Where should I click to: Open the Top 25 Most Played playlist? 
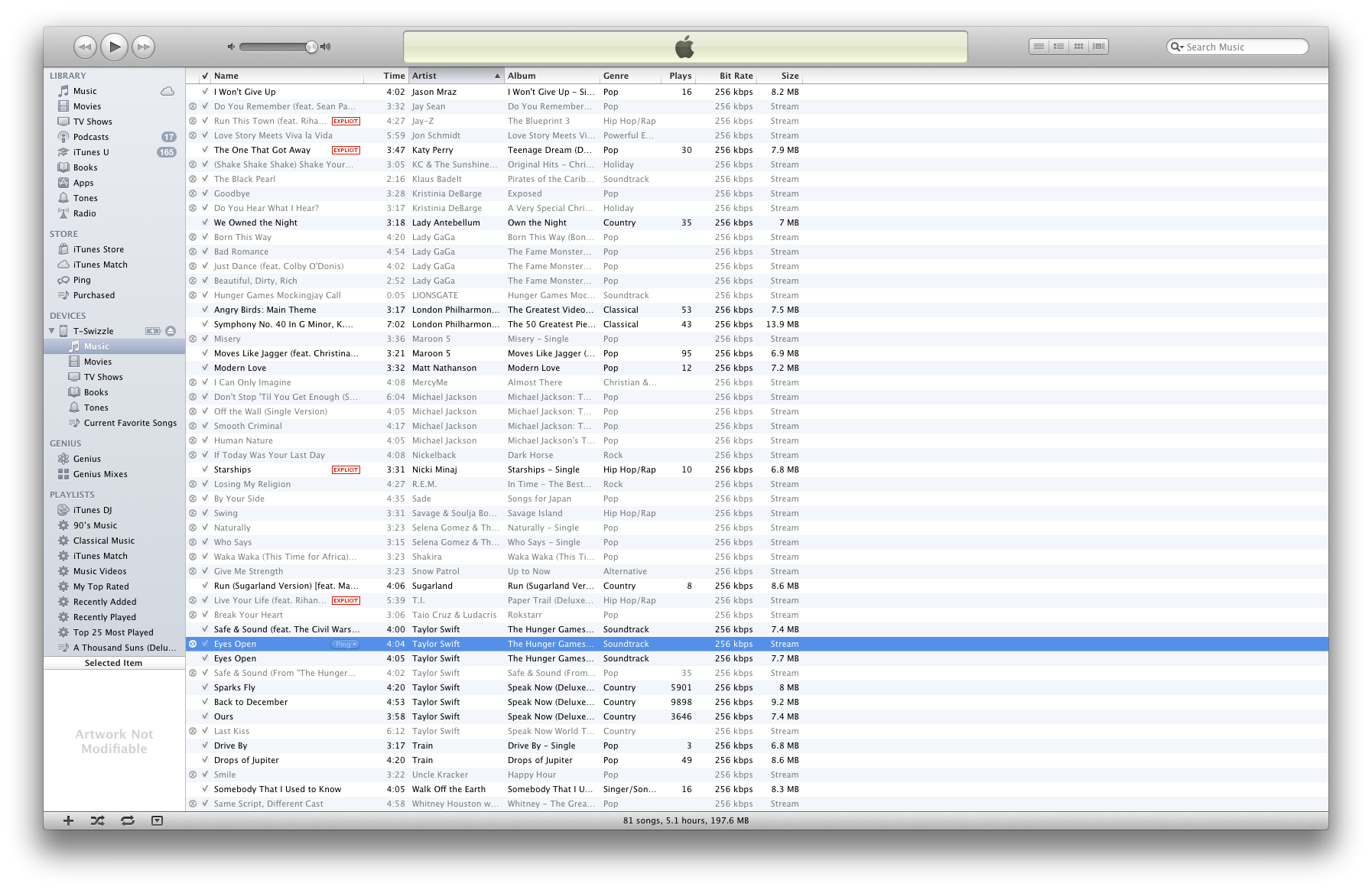coord(114,632)
